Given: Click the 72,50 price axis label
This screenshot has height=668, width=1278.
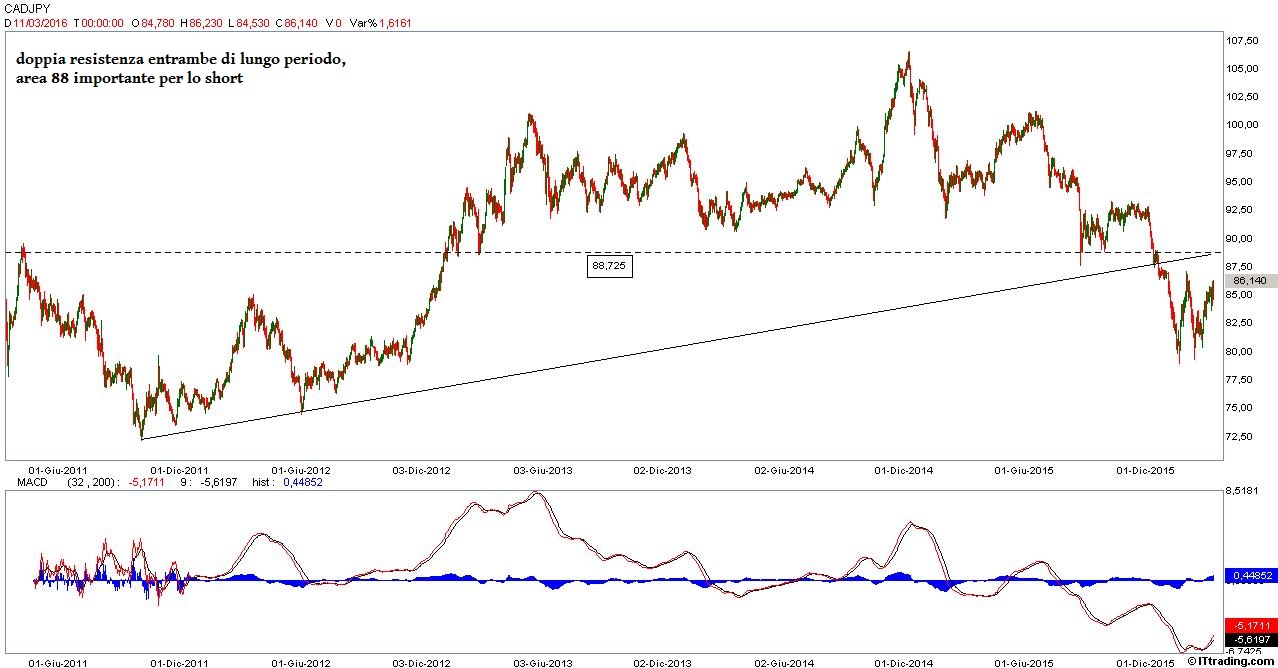Looking at the screenshot, I should [x=1239, y=437].
